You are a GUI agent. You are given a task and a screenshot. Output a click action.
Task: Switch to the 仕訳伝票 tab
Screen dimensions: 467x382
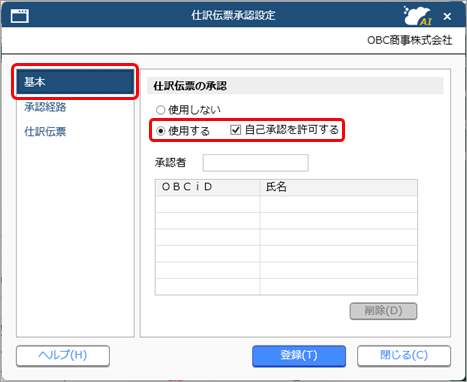tap(45, 132)
